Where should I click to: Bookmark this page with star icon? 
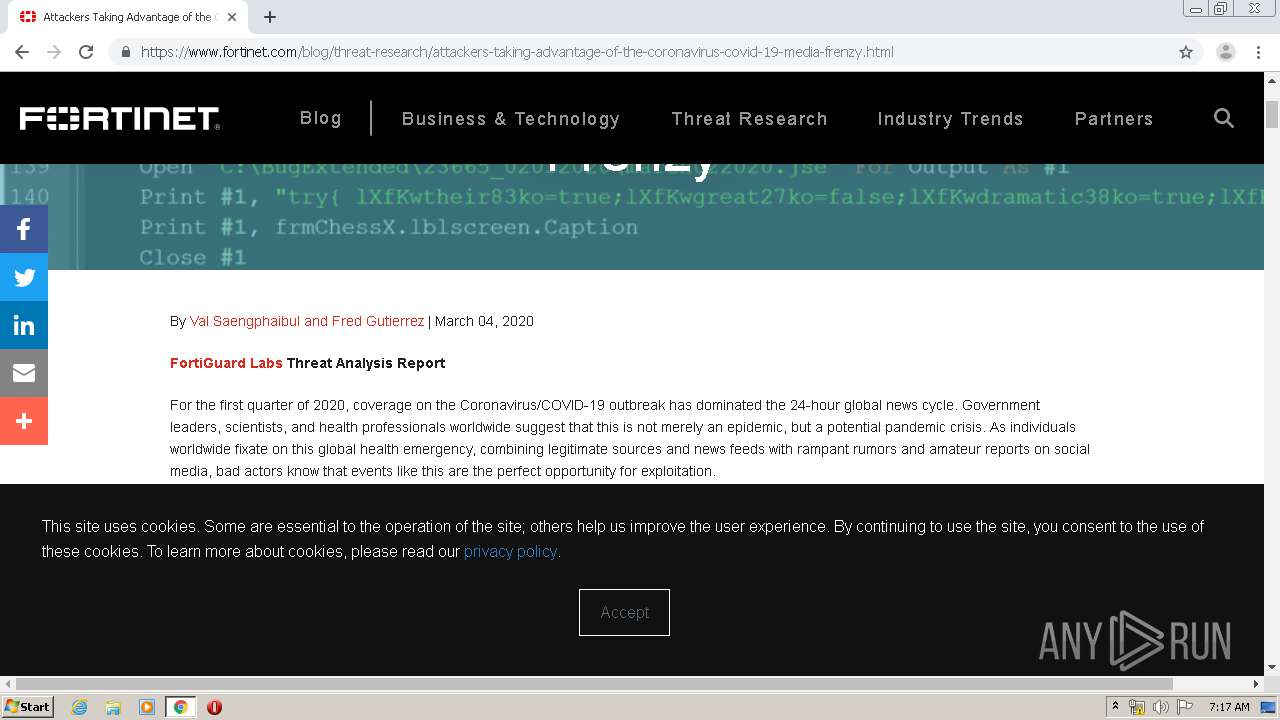click(1186, 52)
